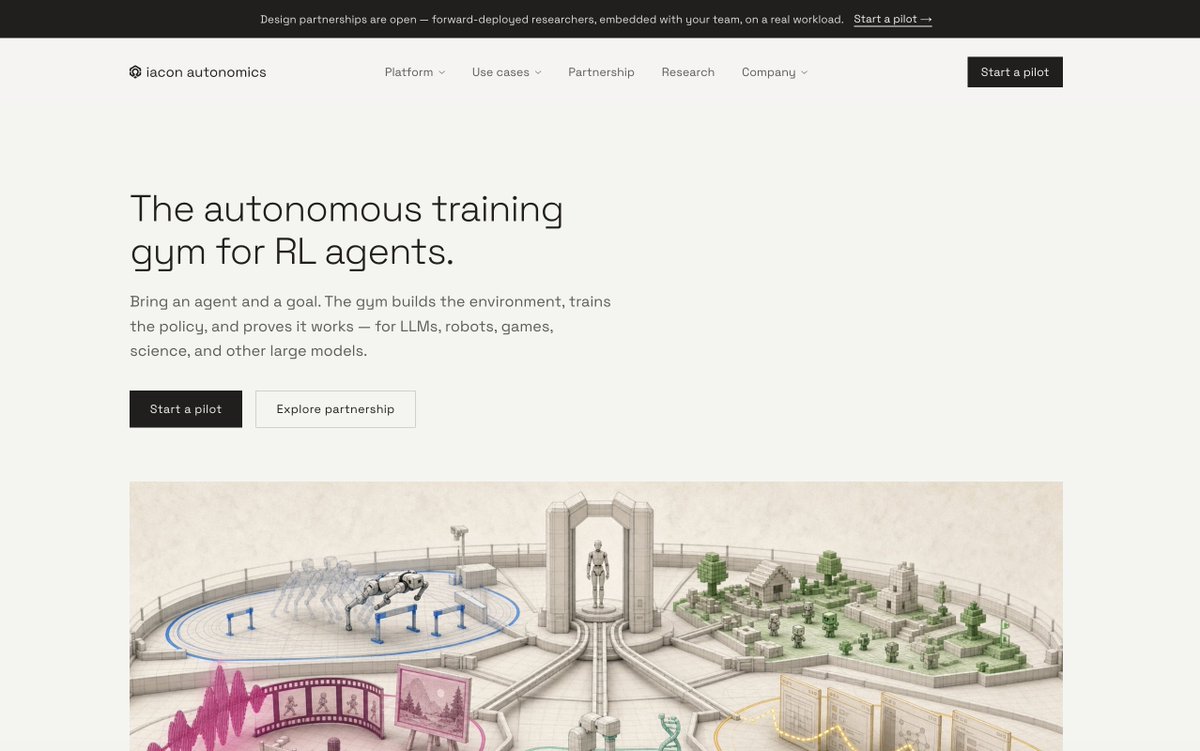Click the Explore partnership button
1200x751 pixels.
click(x=335, y=409)
